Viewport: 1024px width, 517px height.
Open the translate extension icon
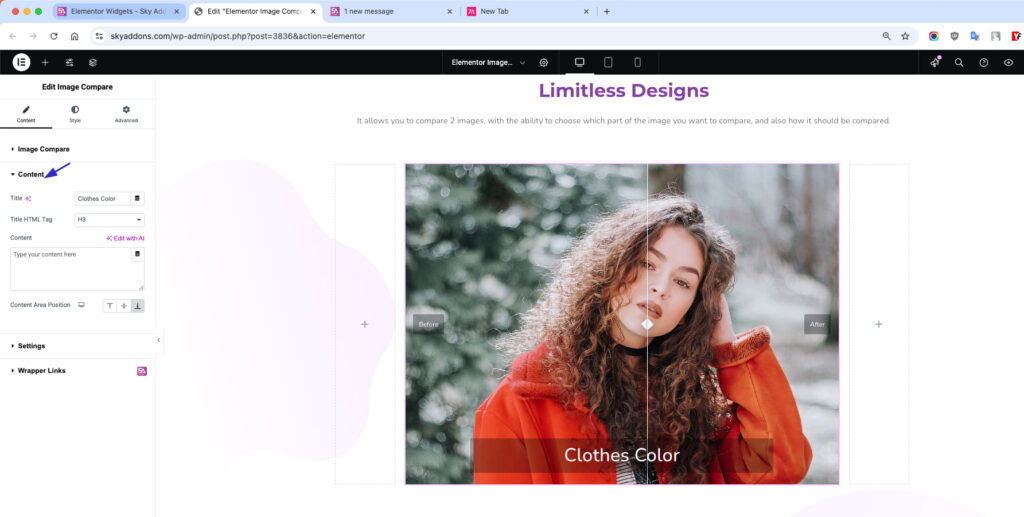click(x=975, y=37)
